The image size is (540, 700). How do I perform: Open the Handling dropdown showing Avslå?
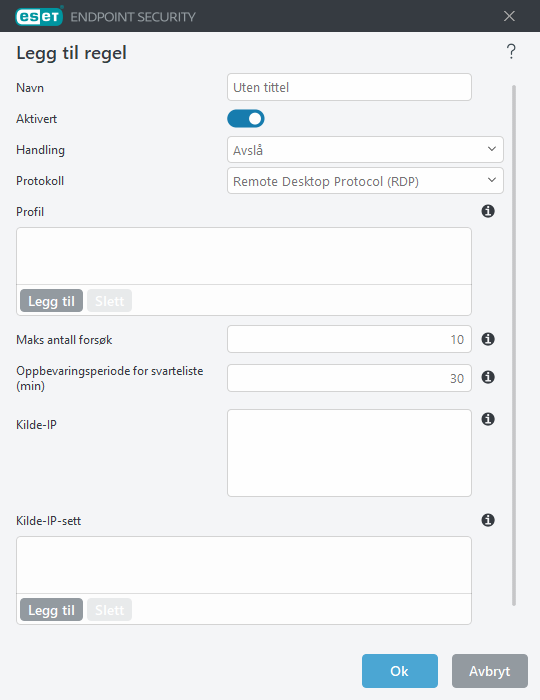[x=365, y=150]
